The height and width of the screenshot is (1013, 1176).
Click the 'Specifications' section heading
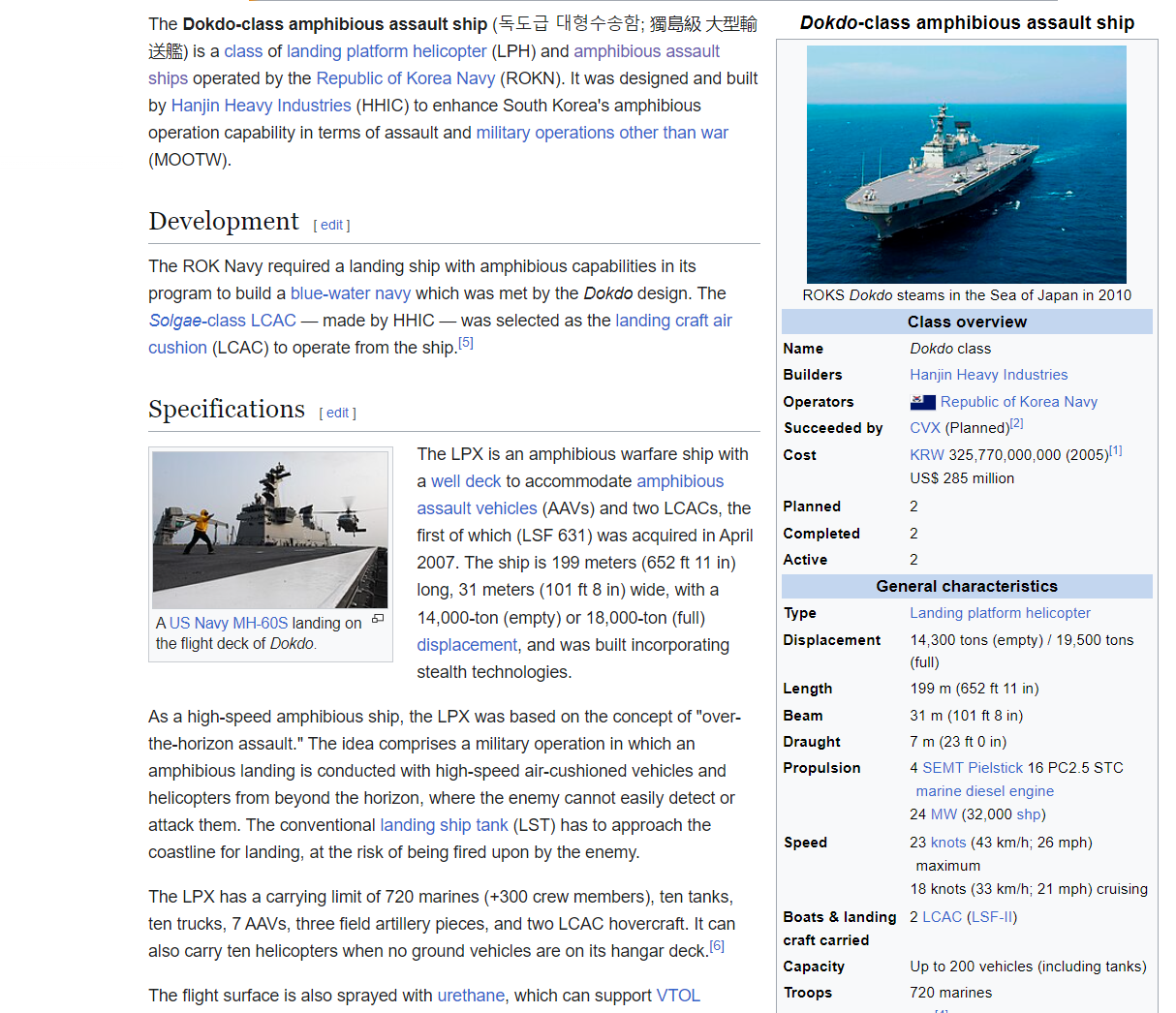point(227,410)
